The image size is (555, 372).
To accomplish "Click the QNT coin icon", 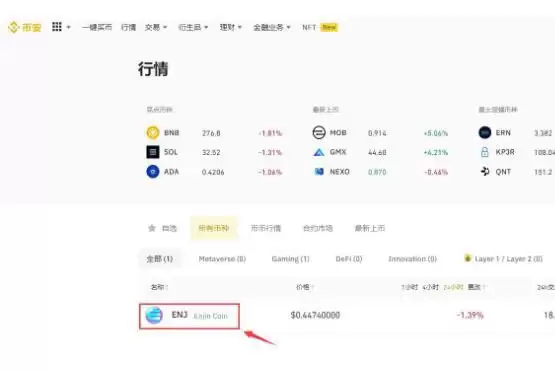I will coord(485,172).
